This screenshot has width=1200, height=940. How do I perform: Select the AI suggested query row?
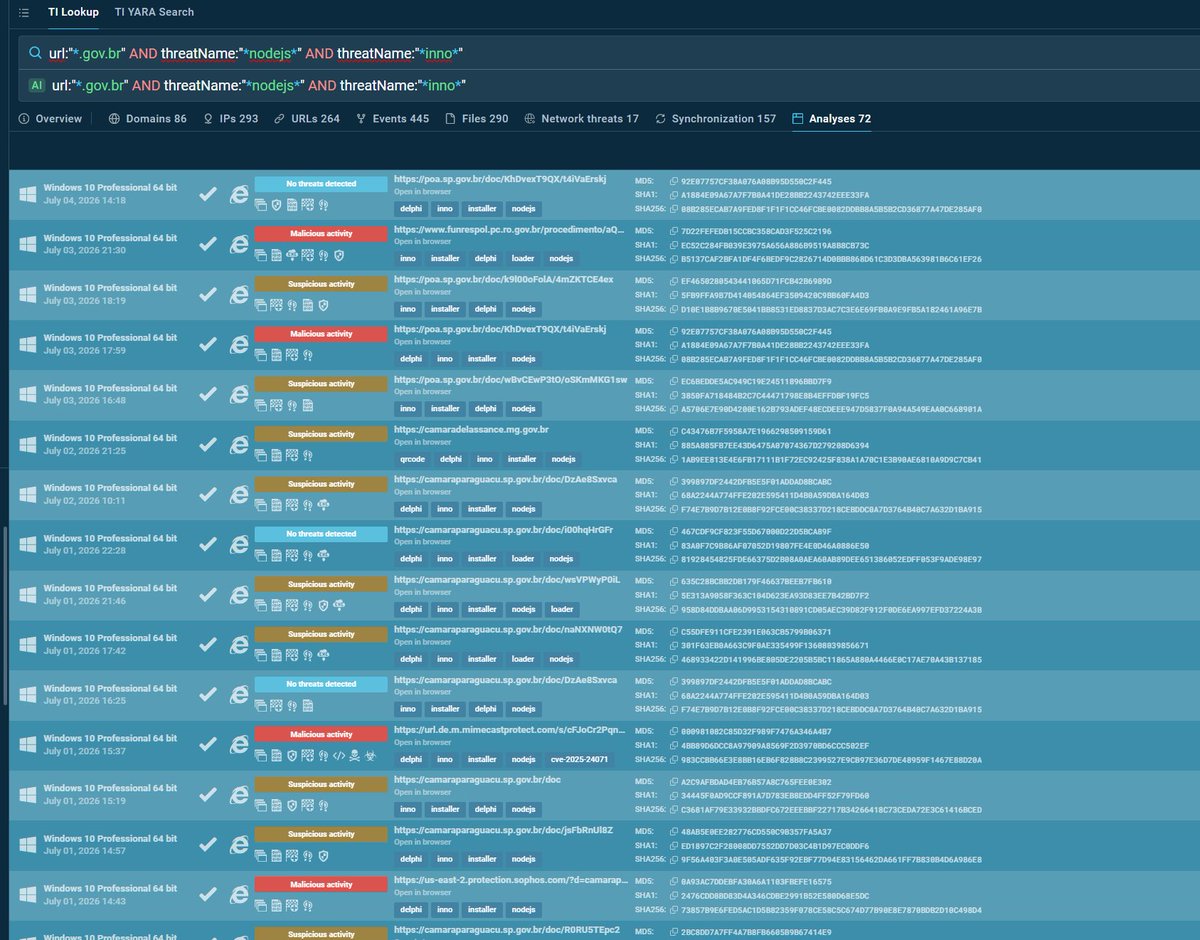point(609,85)
